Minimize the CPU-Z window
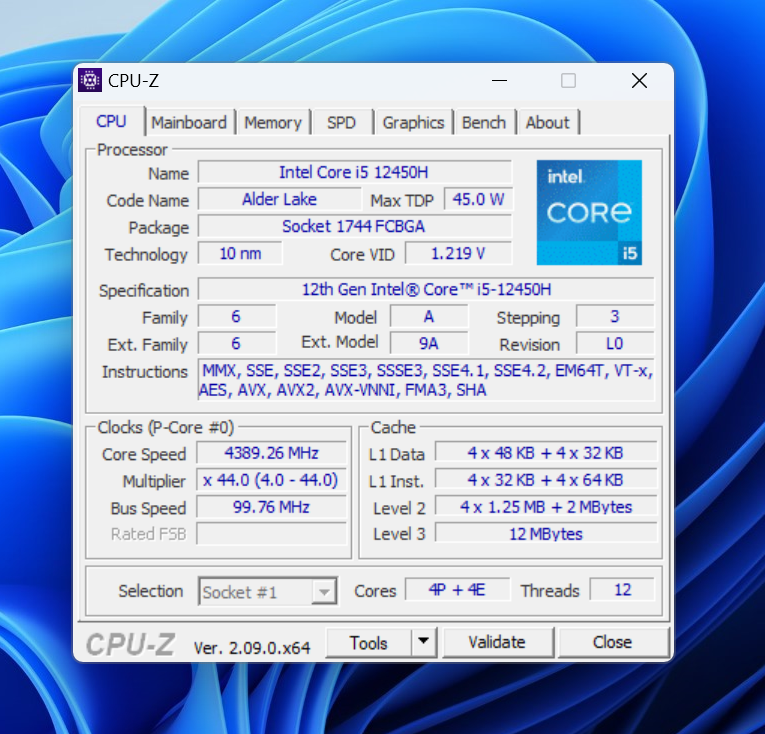This screenshot has height=734, width=765. click(499, 81)
